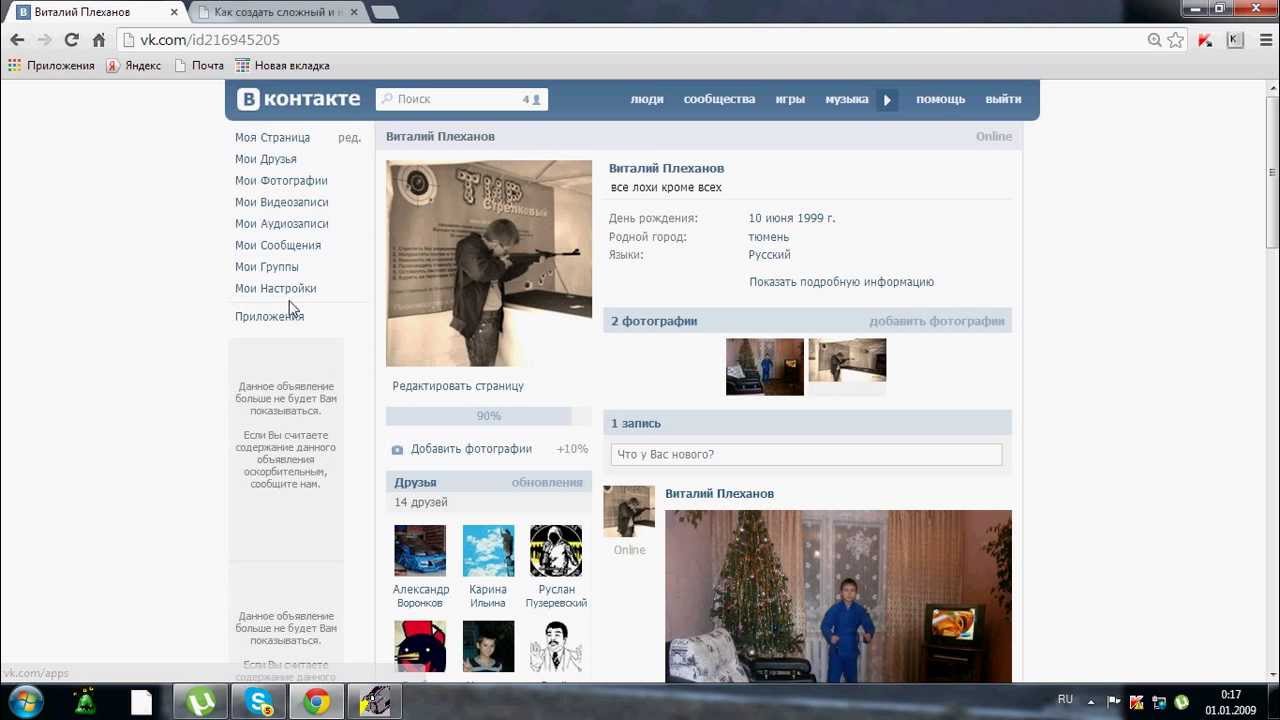
Task: Click выйти to log out
Action: pos(1003,99)
